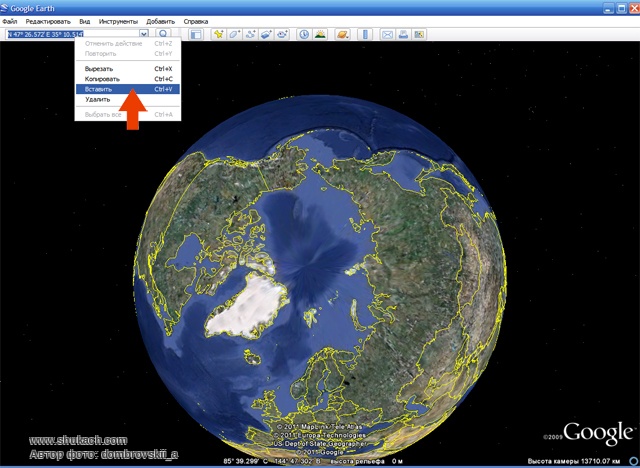The image size is (640, 468).
Task: Minimize the Google Earth window
Action: tap(609, 8)
